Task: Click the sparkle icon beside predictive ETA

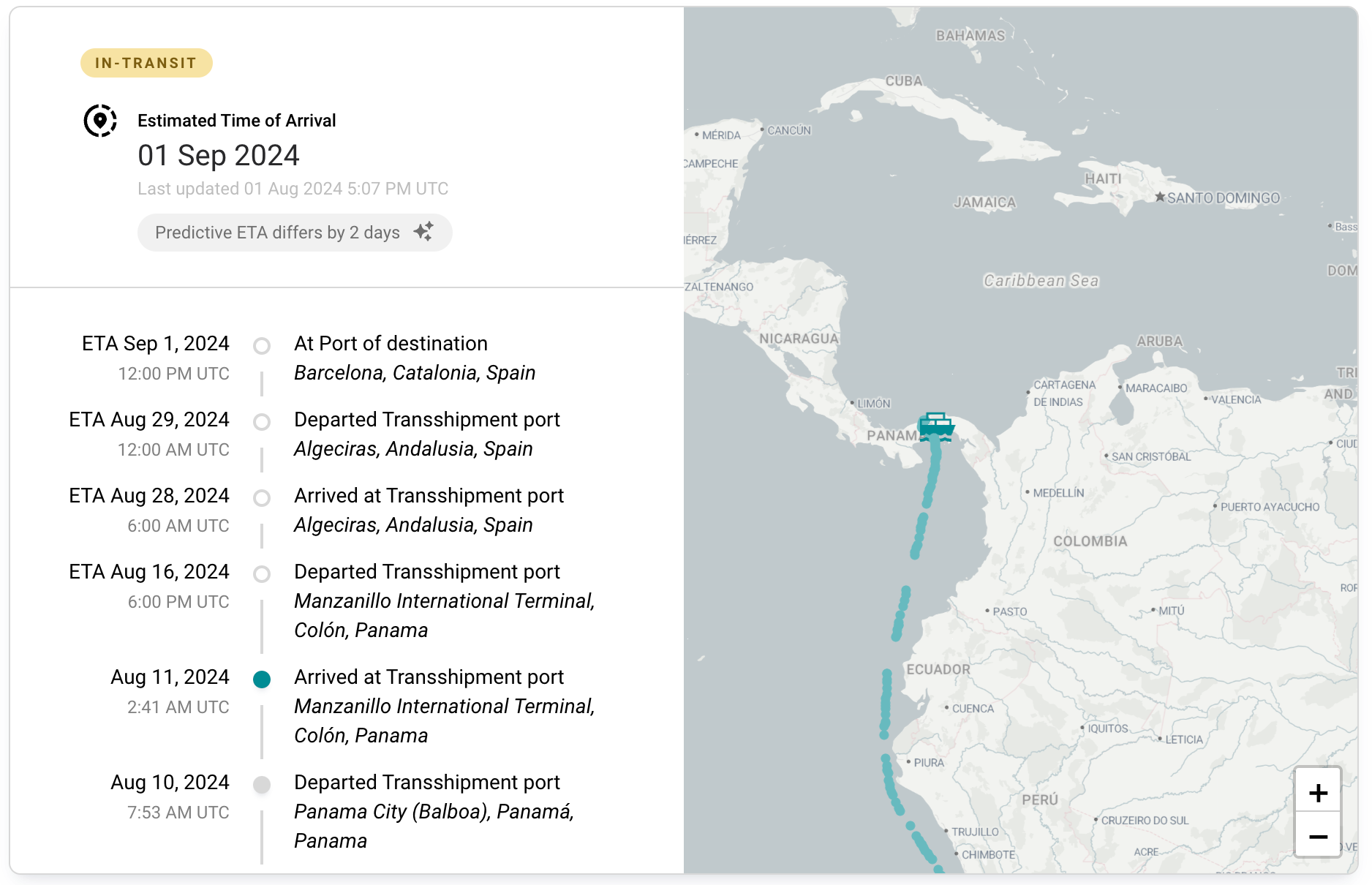Action: (x=423, y=232)
